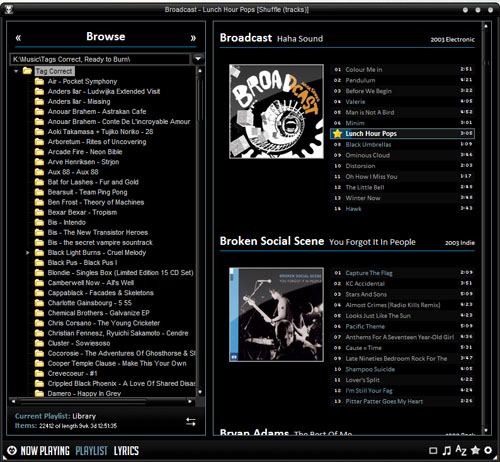Go to the next Browse panel using the » arrow

point(193,38)
